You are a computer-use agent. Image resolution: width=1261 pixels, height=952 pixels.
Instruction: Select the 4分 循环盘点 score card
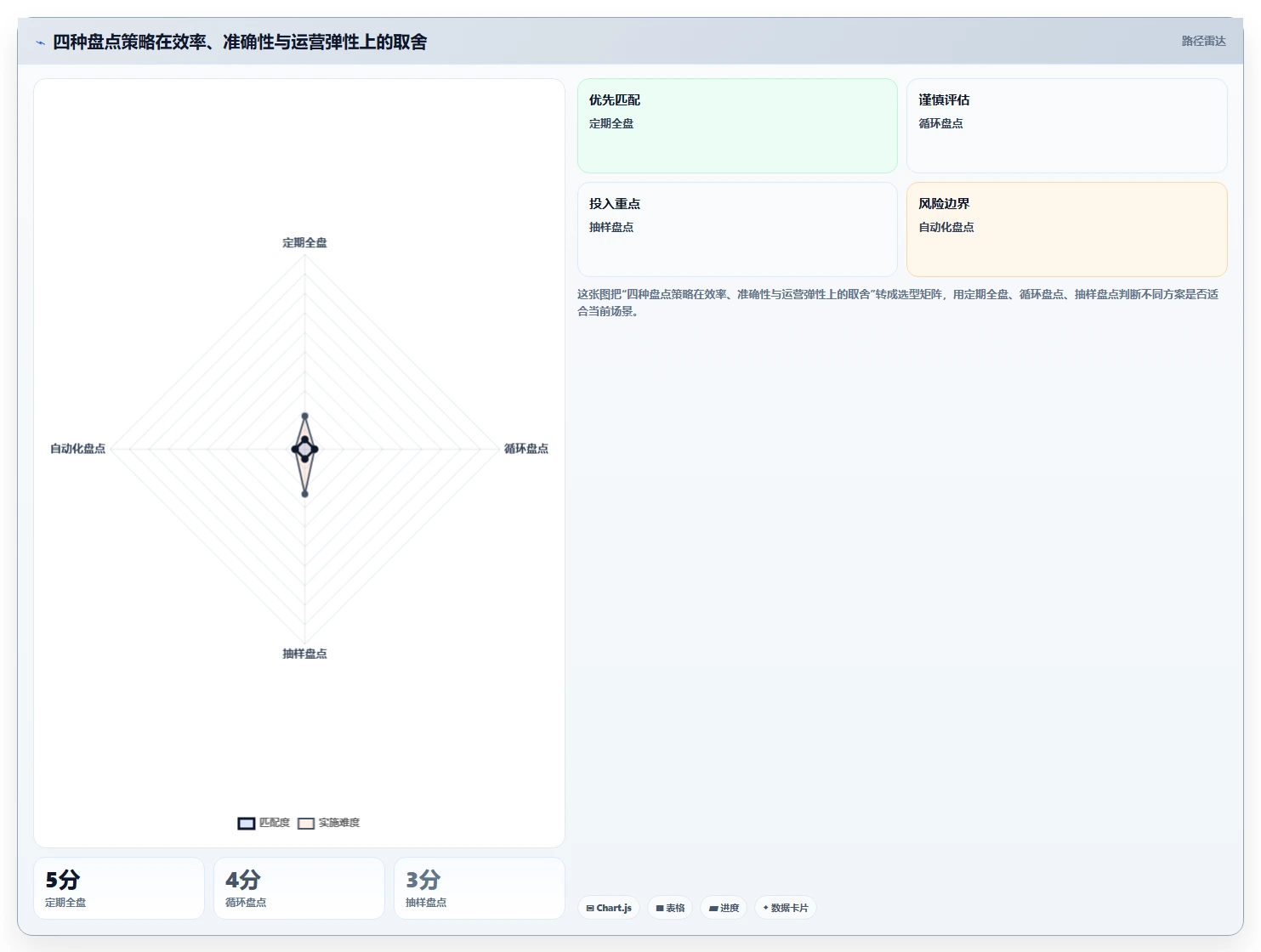click(x=299, y=888)
